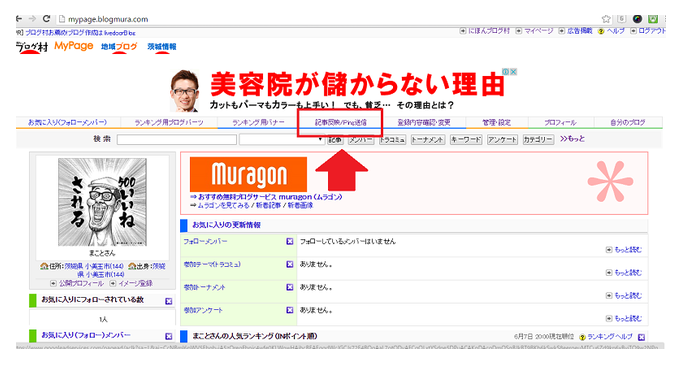The image size is (673, 371).
Task: Open ad info icon beside ad close
Action: coord(506,72)
